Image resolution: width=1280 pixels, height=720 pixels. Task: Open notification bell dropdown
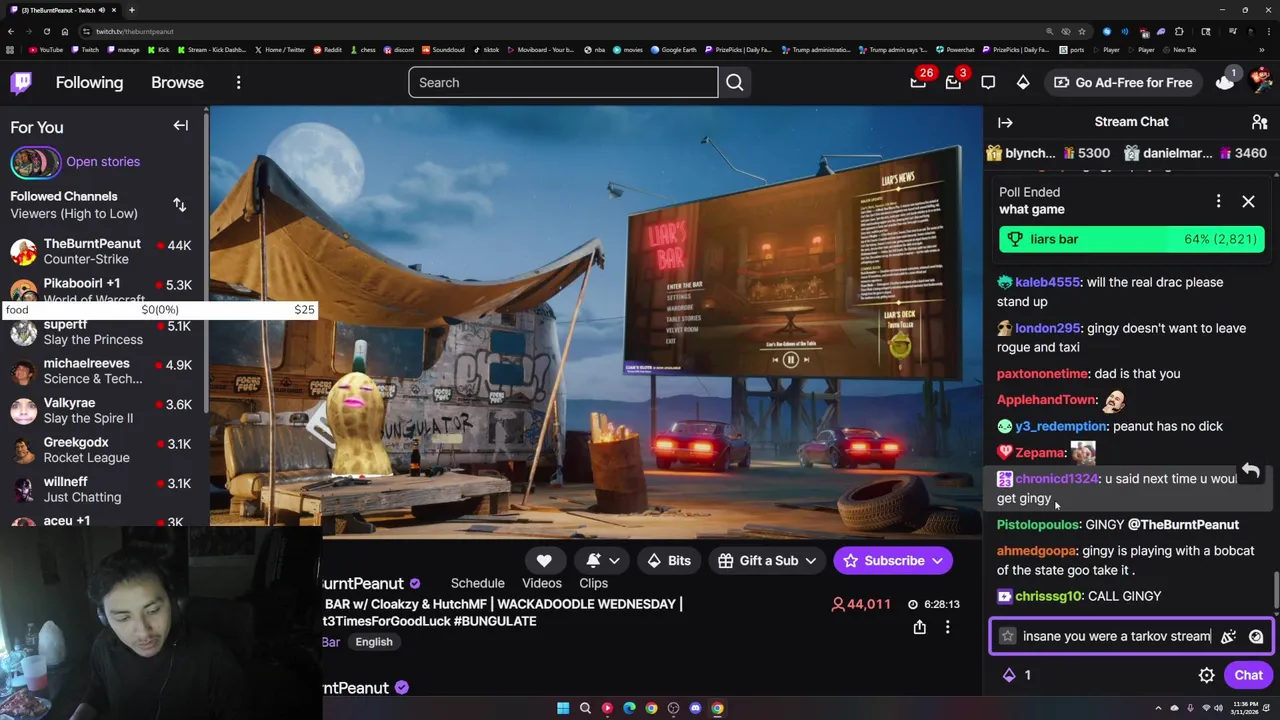pyautogui.click(x=603, y=561)
